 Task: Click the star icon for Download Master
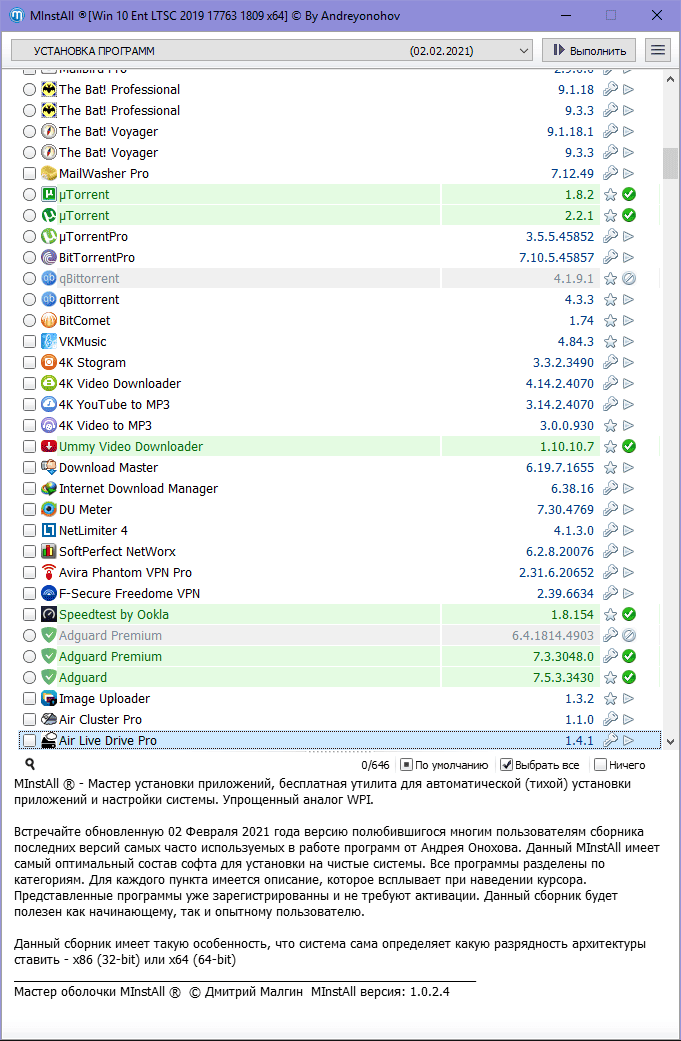610,468
